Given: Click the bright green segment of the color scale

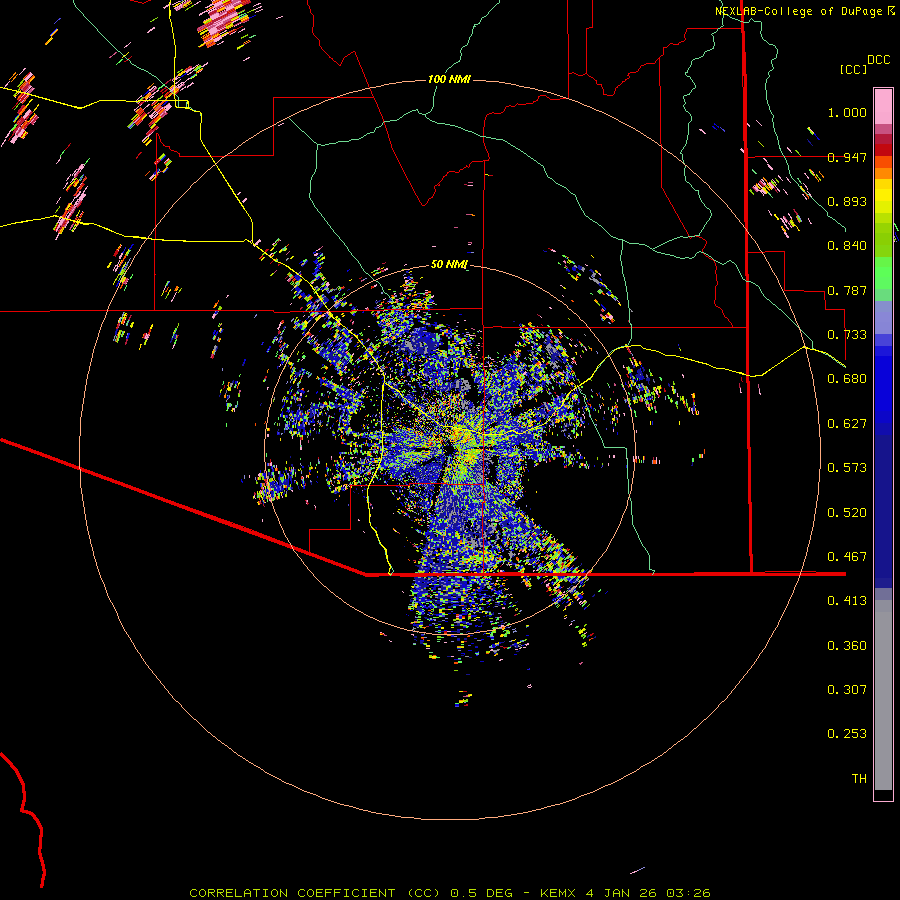Looking at the screenshot, I should point(883,273).
